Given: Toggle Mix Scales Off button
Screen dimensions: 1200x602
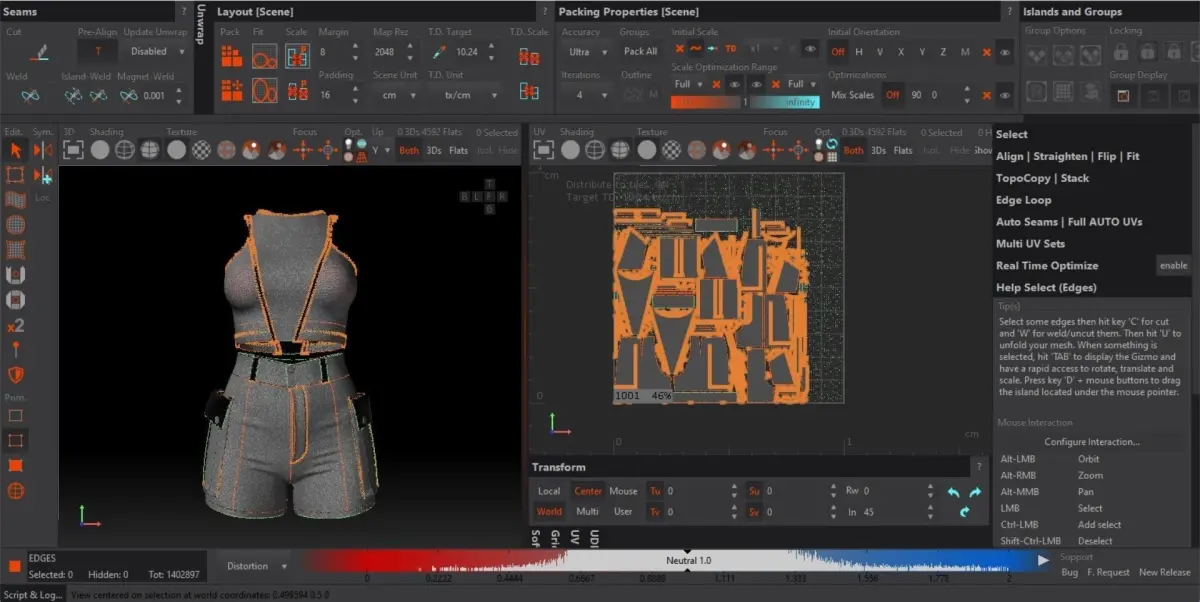Looking at the screenshot, I should click(x=892, y=95).
